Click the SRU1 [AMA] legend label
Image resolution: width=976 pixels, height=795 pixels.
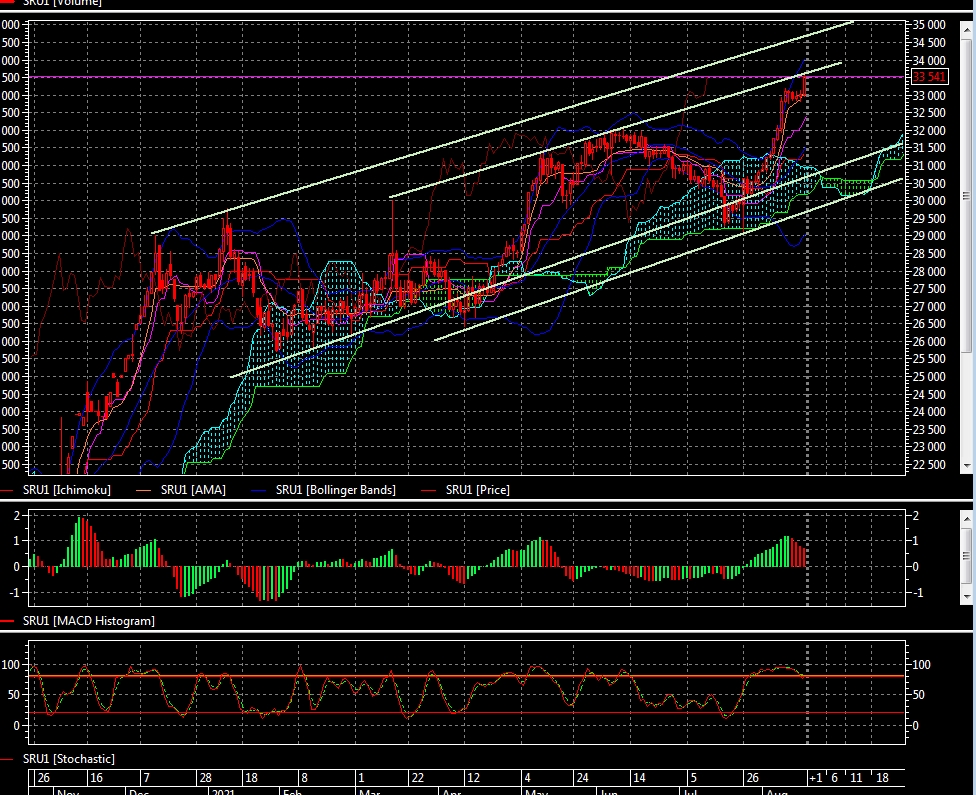(x=193, y=490)
